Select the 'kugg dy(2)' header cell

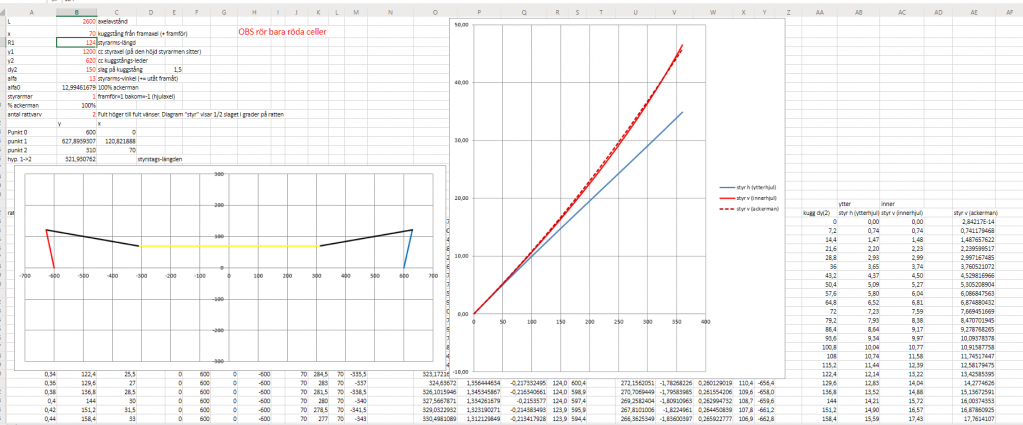click(x=819, y=213)
